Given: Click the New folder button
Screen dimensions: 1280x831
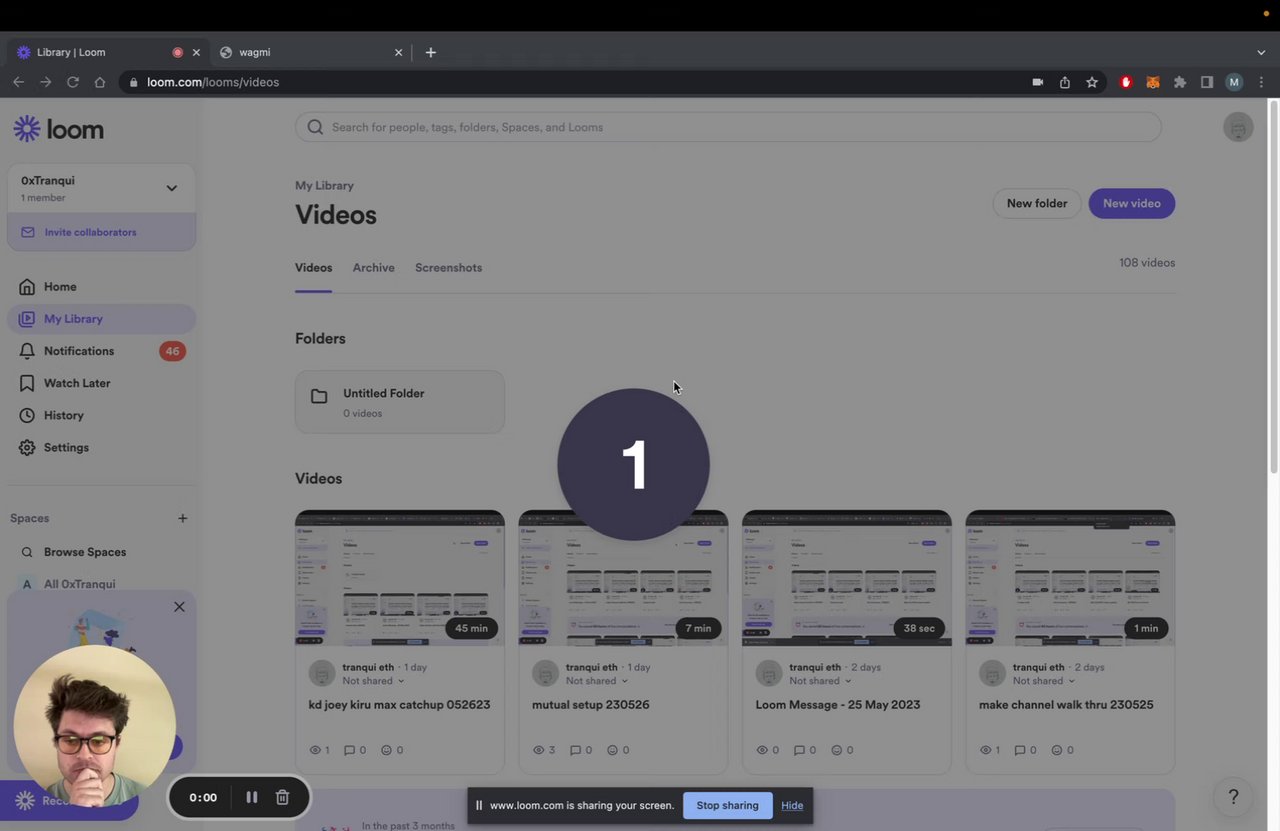Looking at the screenshot, I should point(1037,203).
